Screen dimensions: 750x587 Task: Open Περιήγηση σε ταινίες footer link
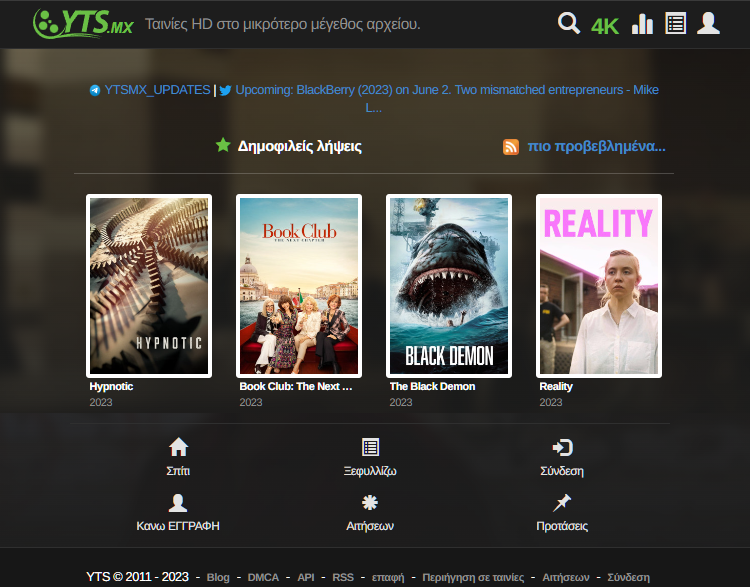[473, 577]
